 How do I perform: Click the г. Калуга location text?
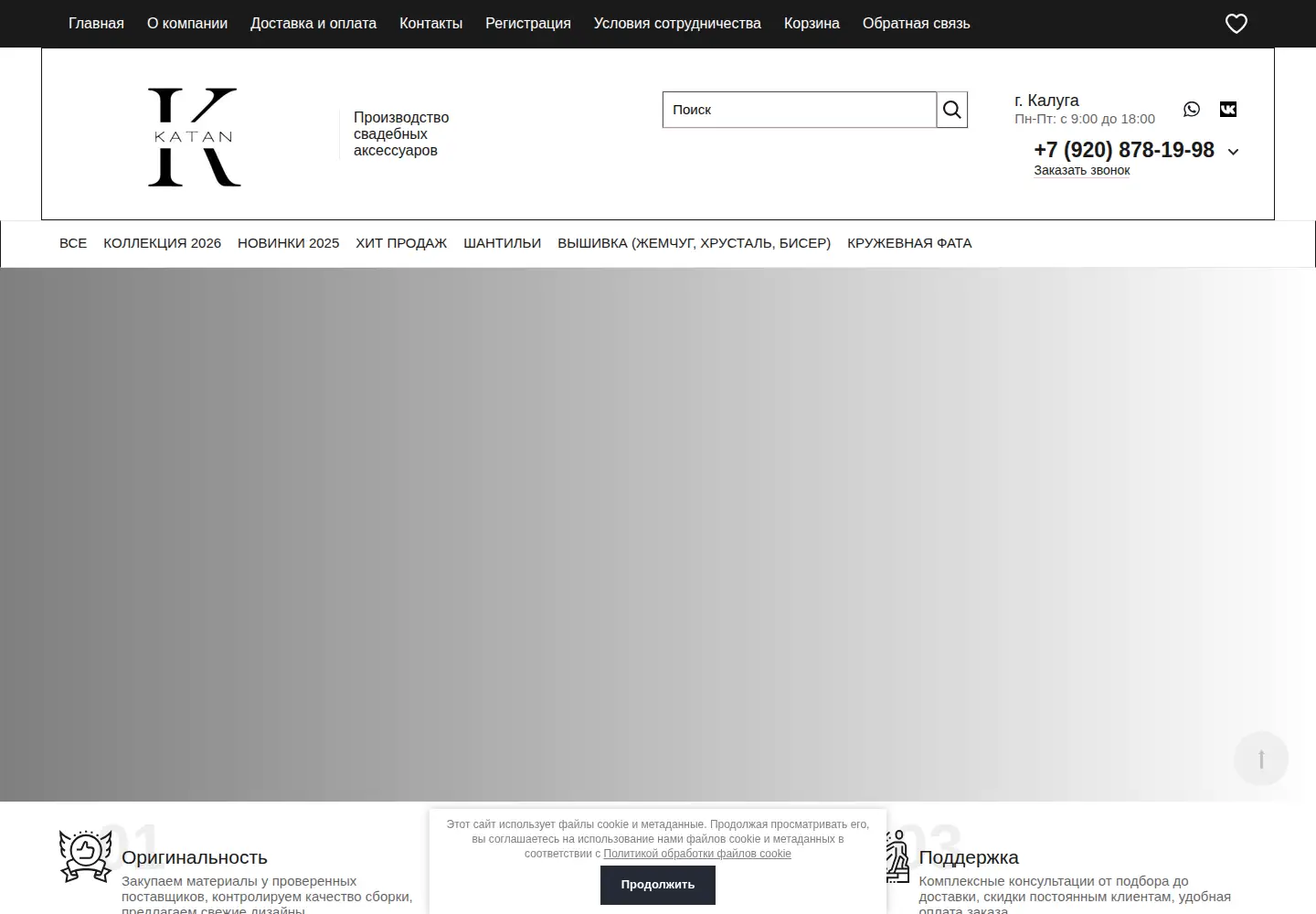(x=1046, y=101)
